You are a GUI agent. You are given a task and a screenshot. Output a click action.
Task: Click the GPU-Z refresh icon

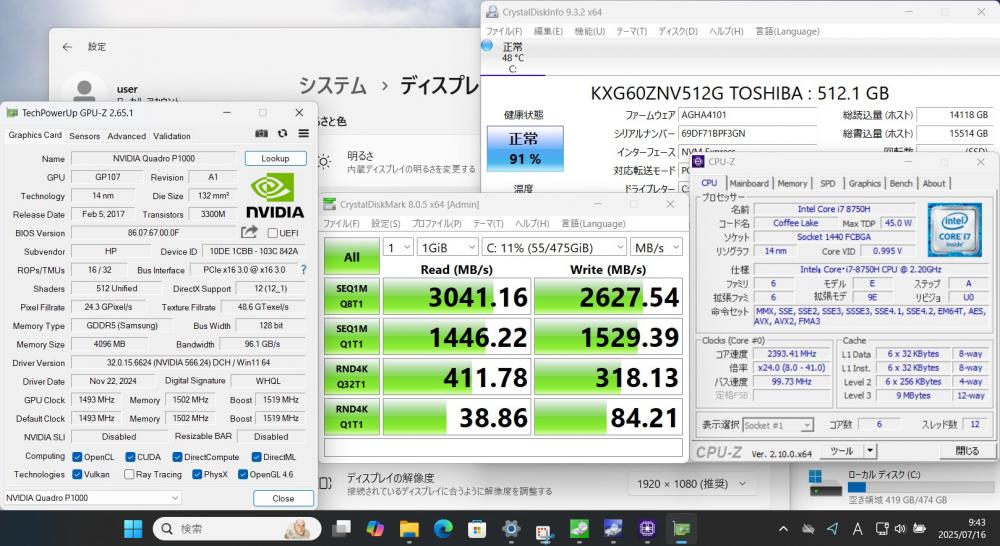pyautogui.click(x=283, y=134)
